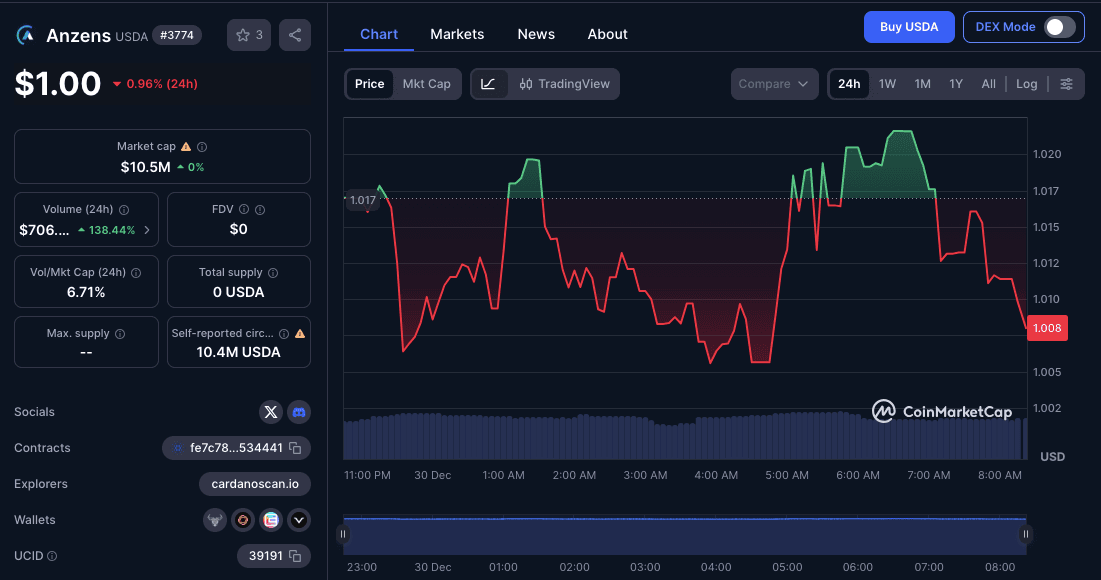Viewport: 1101px width, 580px height.
Task: Open the X (Twitter) social icon
Action: [x=270, y=411]
